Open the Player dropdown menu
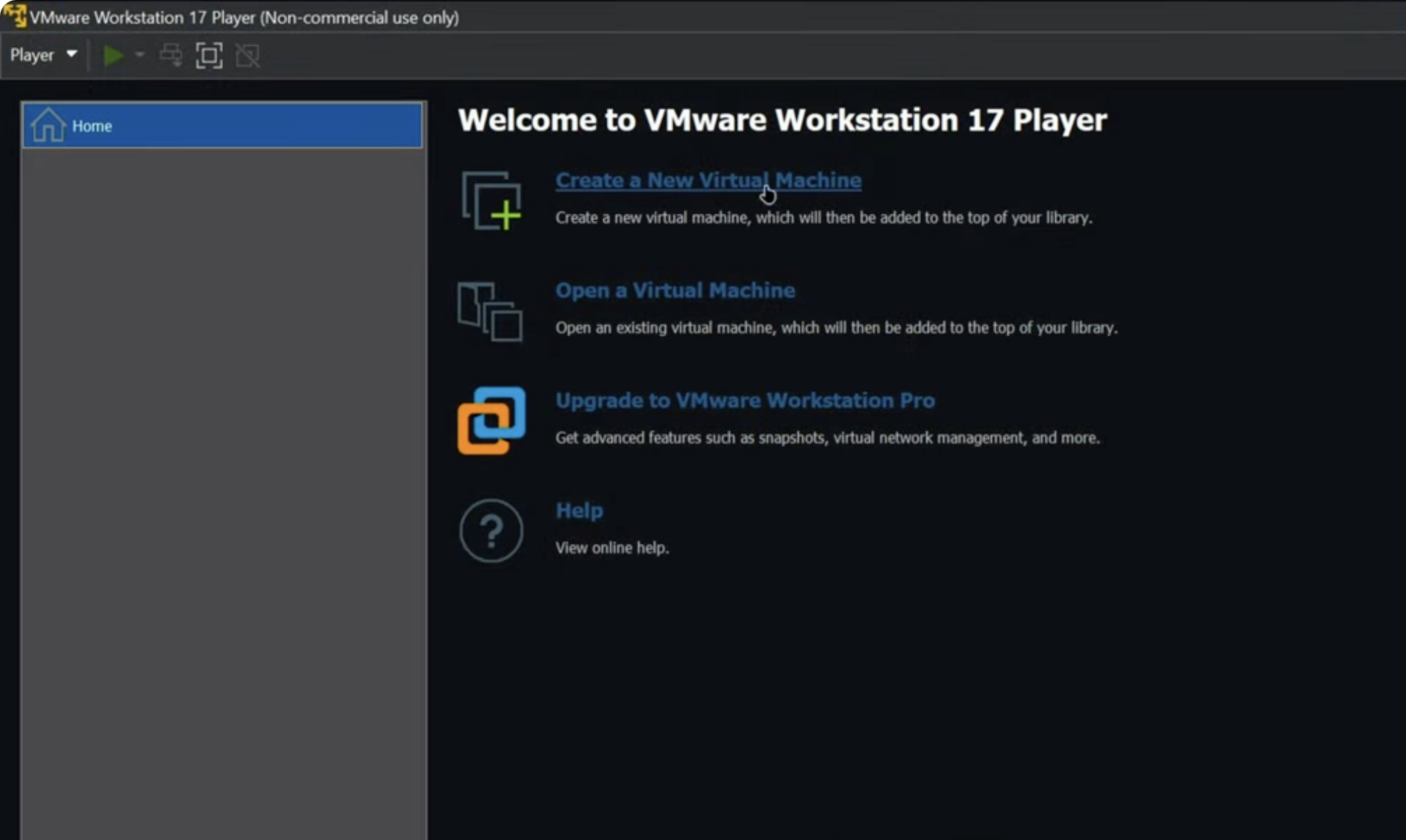The image size is (1406, 840). (43, 55)
